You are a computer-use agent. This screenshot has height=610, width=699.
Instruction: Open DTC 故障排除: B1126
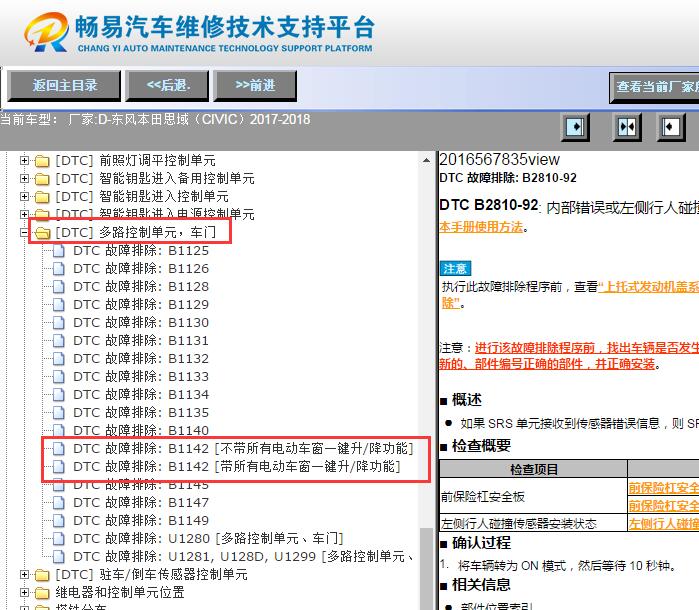tap(141, 268)
